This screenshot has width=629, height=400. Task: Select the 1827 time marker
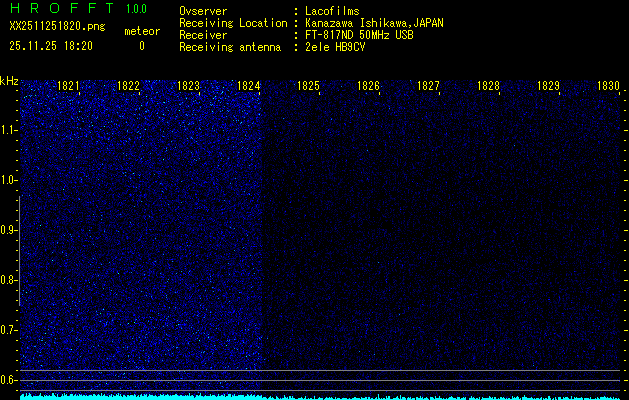(x=428, y=87)
